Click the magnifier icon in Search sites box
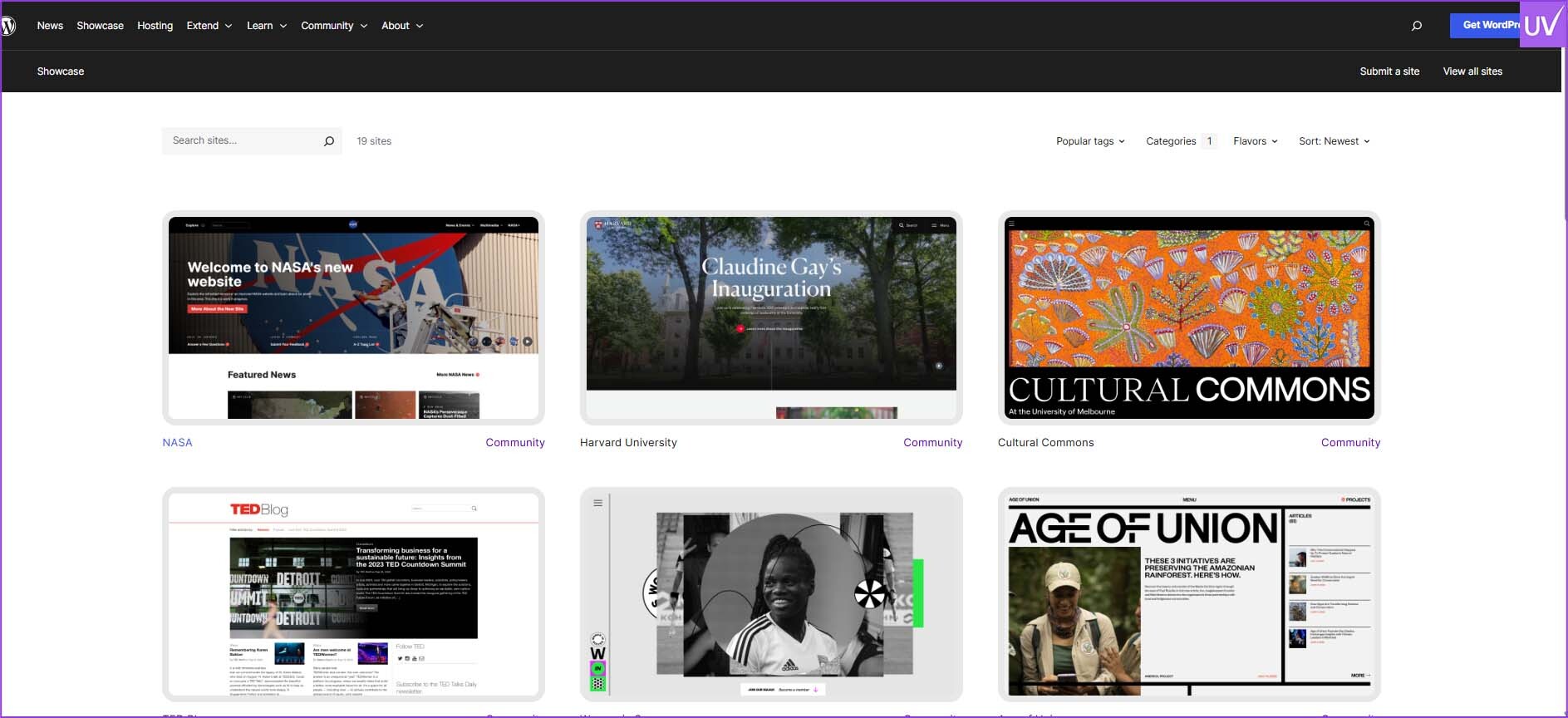 [329, 141]
